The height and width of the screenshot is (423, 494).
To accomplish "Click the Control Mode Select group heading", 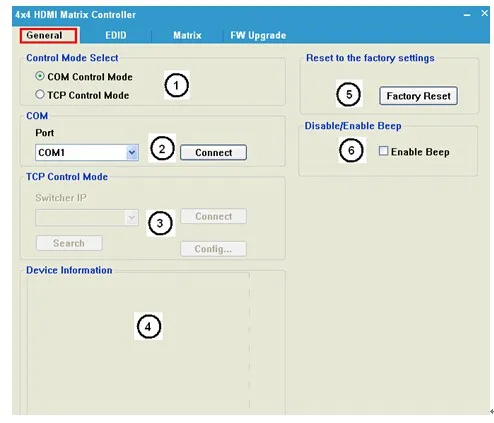I will coord(72,58).
